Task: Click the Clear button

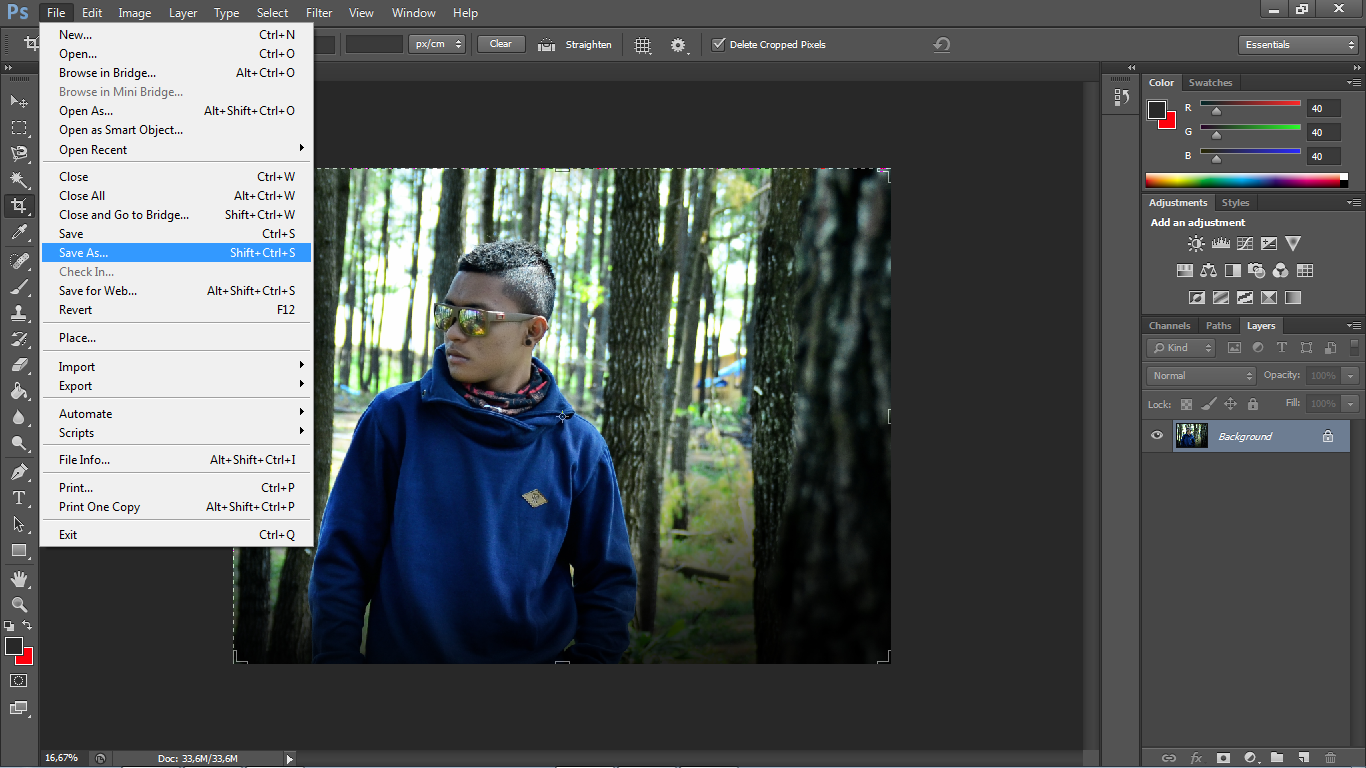Action: pyautogui.click(x=501, y=44)
